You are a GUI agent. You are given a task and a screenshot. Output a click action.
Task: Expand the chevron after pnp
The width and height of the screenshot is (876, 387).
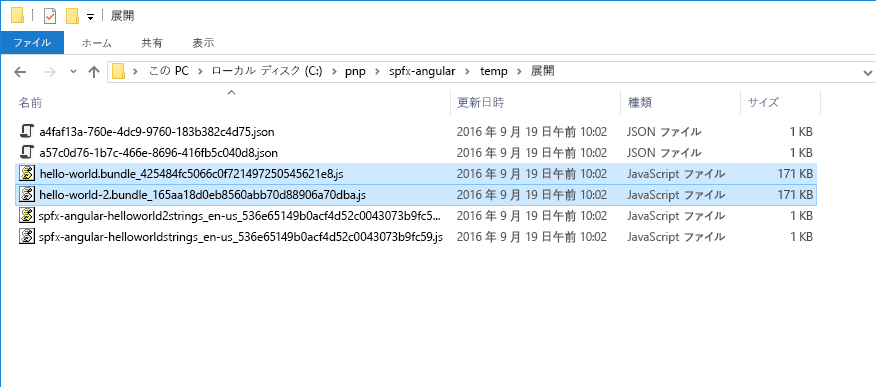pos(377,71)
